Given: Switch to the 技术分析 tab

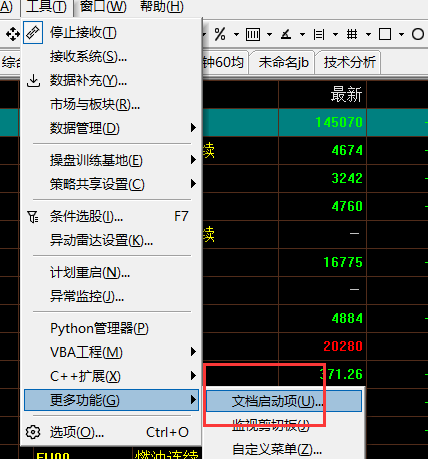Looking at the screenshot, I should [x=349, y=62].
